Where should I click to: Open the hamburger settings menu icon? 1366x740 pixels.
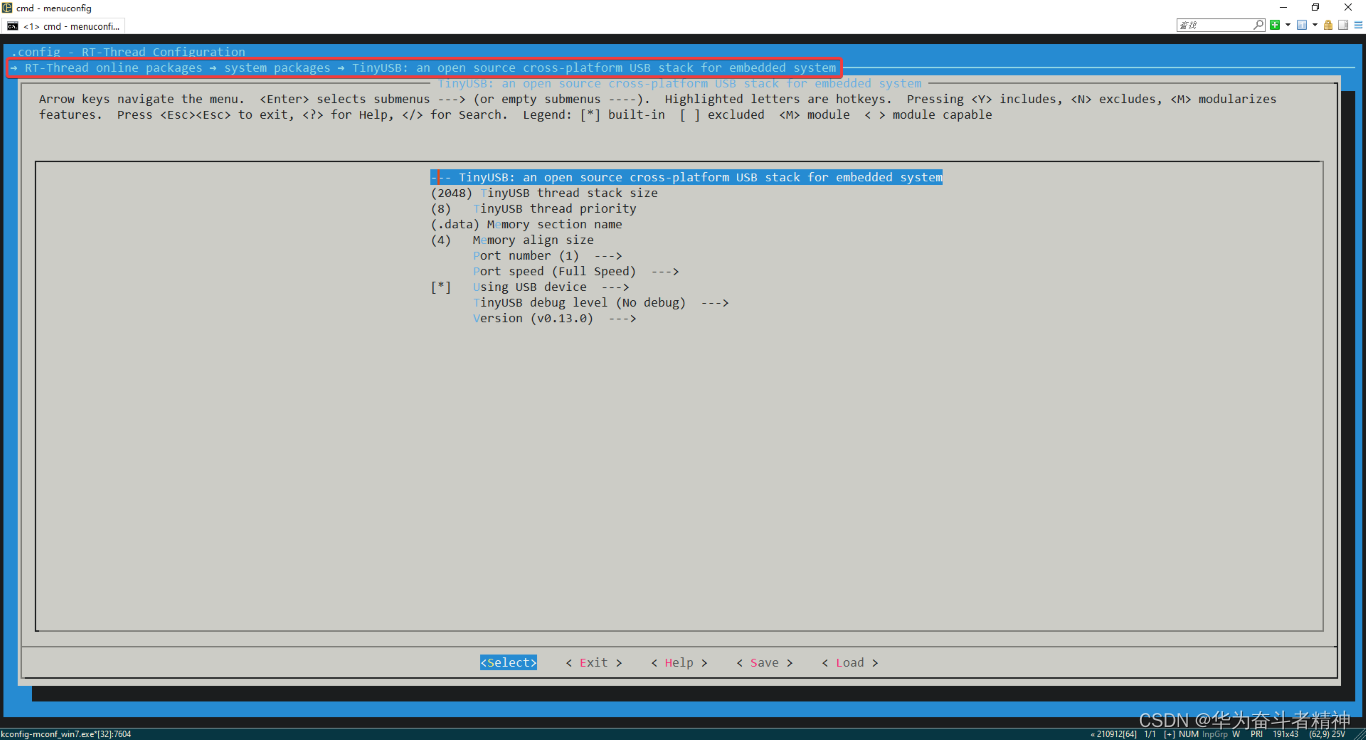(x=1358, y=25)
